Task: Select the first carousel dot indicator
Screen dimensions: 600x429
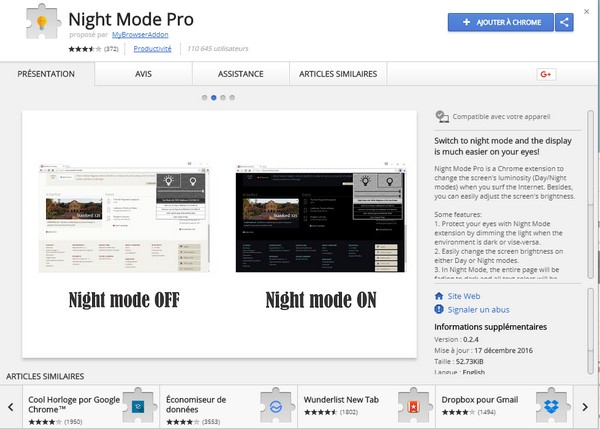Action: (204, 98)
